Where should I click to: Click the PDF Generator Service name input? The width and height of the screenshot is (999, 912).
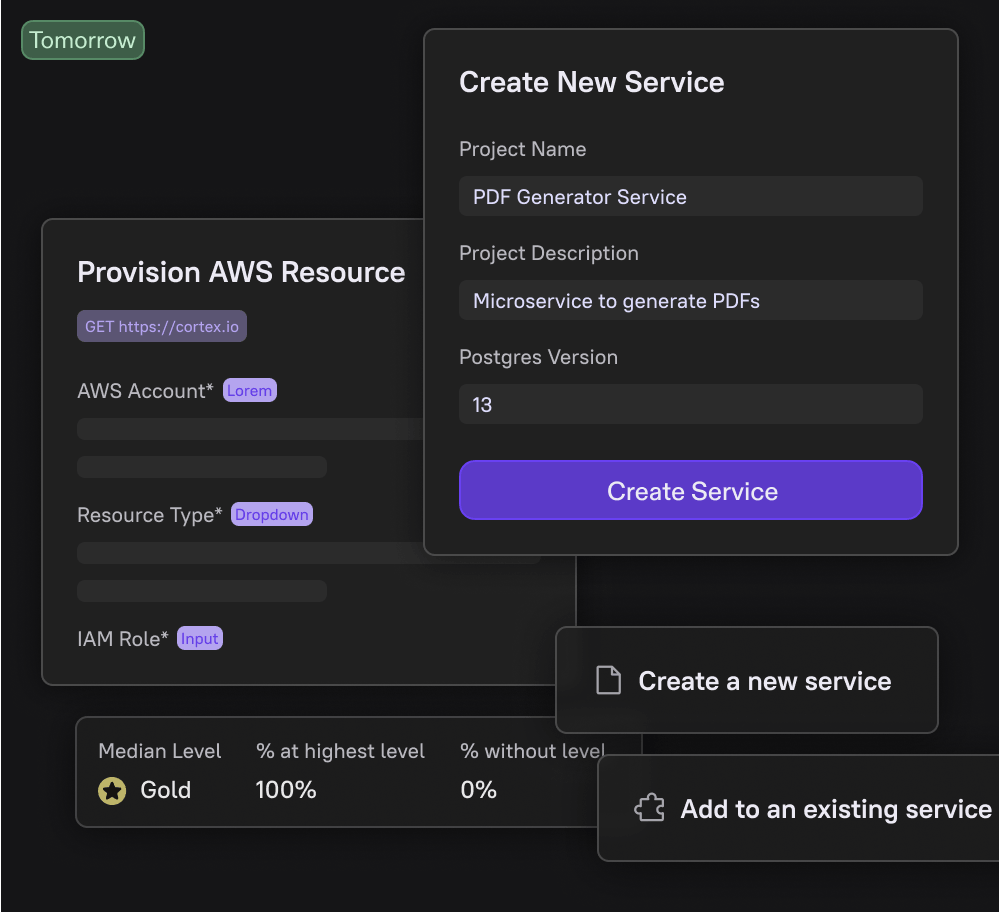pyautogui.click(x=690, y=196)
